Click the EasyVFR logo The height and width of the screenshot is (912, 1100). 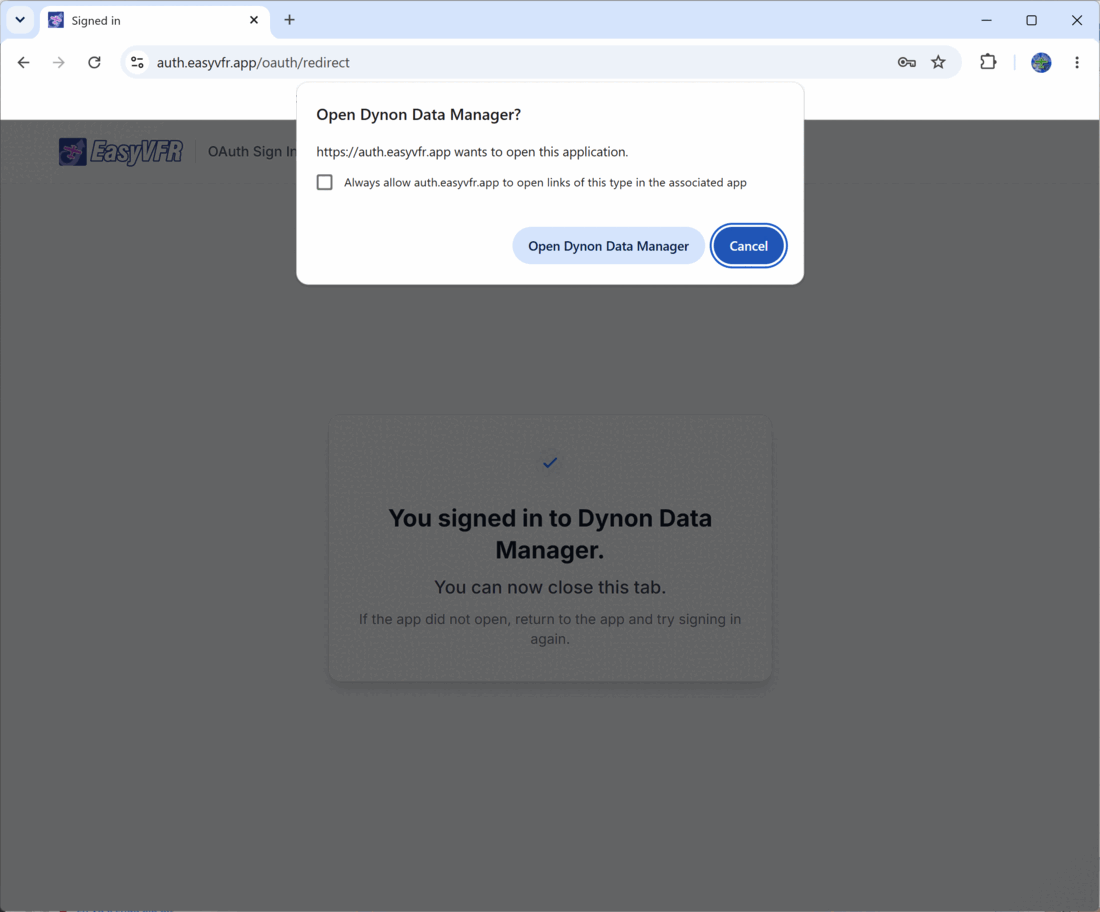121,152
